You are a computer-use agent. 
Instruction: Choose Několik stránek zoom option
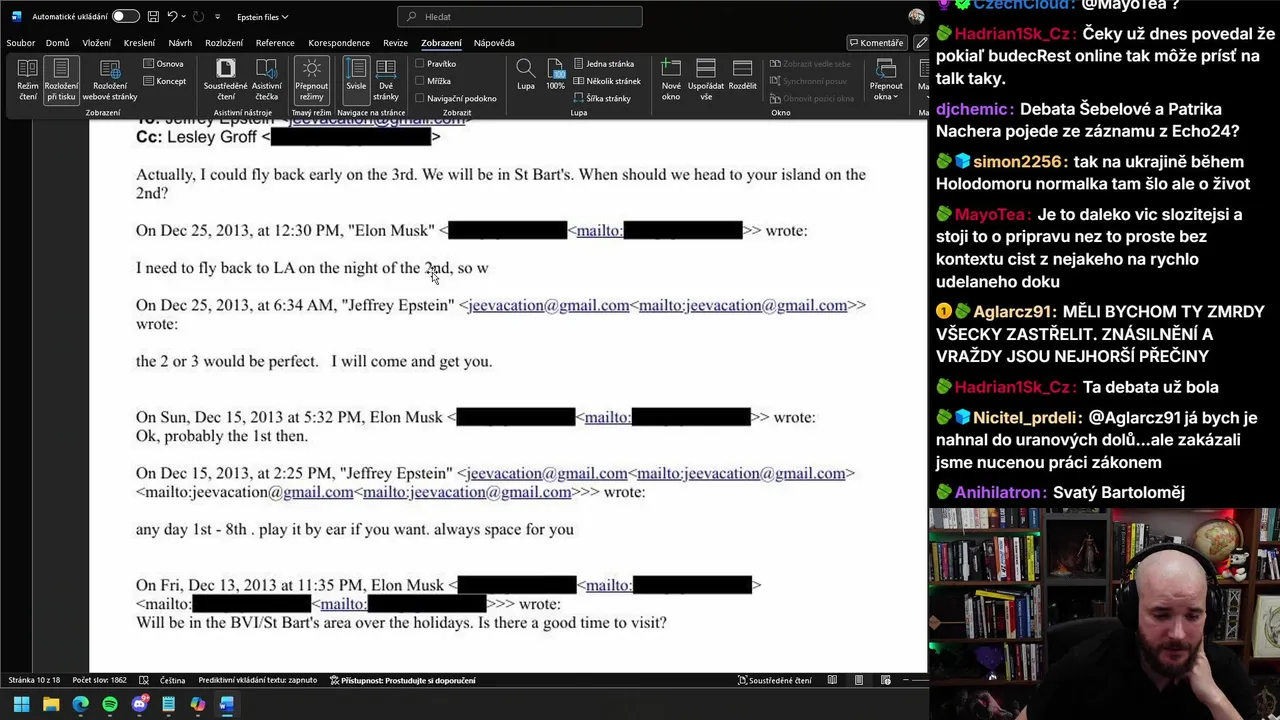pos(607,81)
